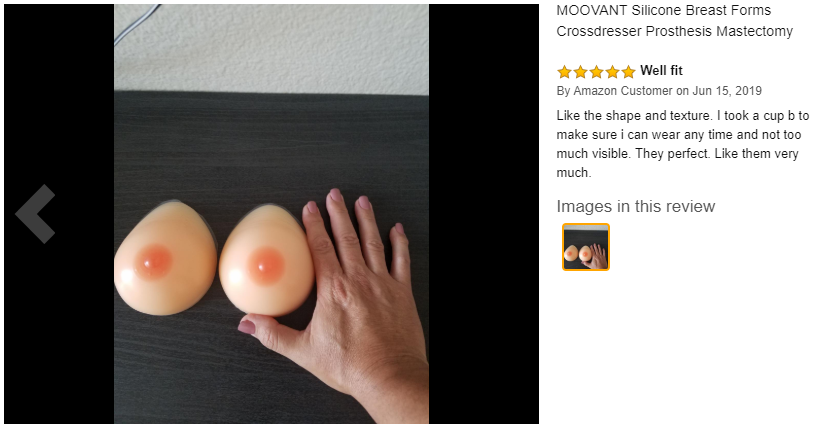
Task: Open the Amazon Customer reviewer profile
Action: click(x=623, y=91)
